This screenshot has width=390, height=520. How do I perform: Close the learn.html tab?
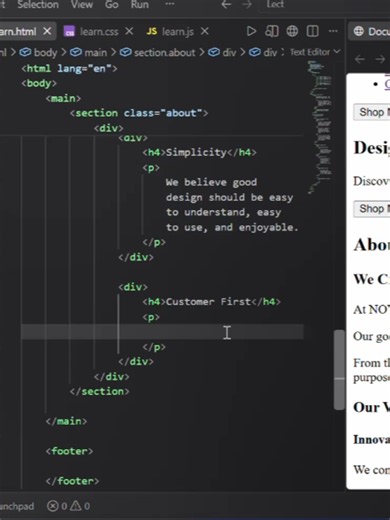point(47,32)
